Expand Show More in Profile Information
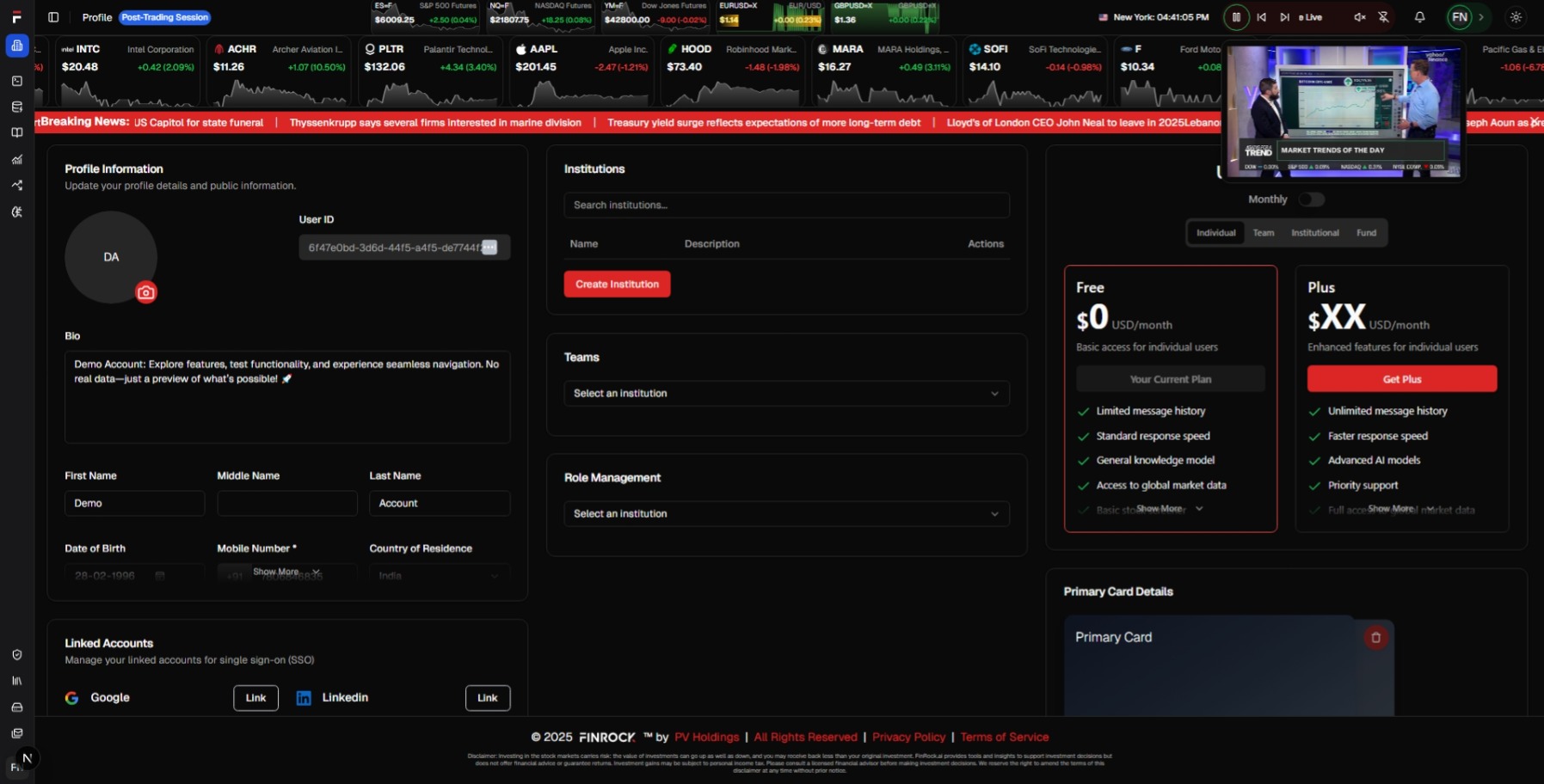The height and width of the screenshot is (784, 1544). tap(286, 572)
